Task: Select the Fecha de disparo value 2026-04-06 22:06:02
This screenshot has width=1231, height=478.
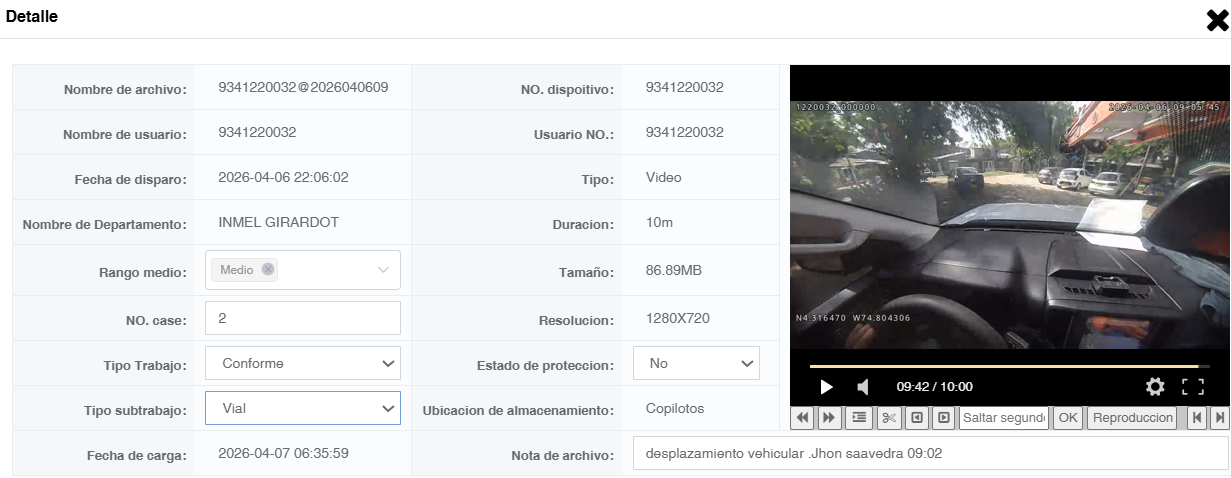Action: (x=283, y=177)
